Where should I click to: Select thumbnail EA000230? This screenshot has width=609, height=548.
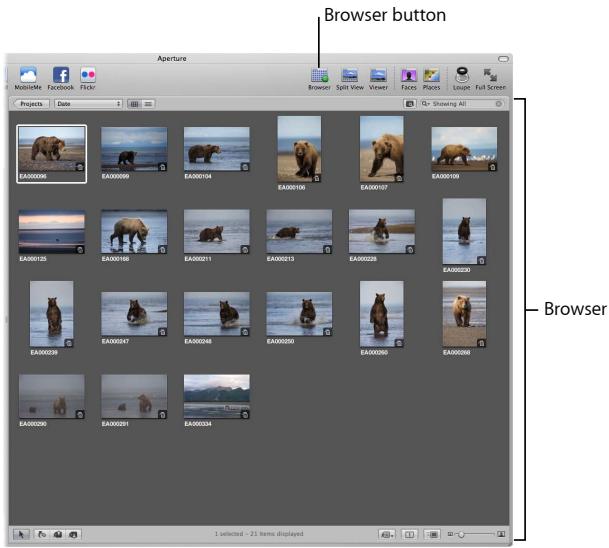click(464, 232)
